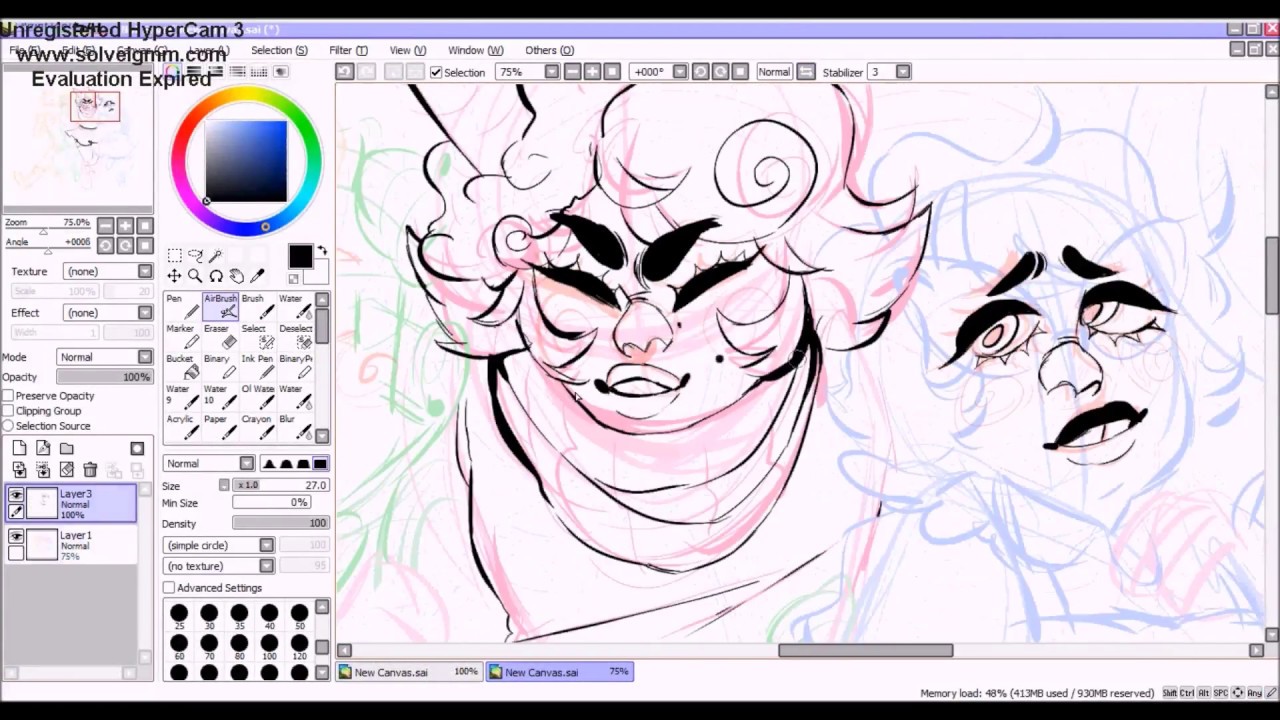Choose the Bucket fill tool
The image size is (1280, 720).
180,366
